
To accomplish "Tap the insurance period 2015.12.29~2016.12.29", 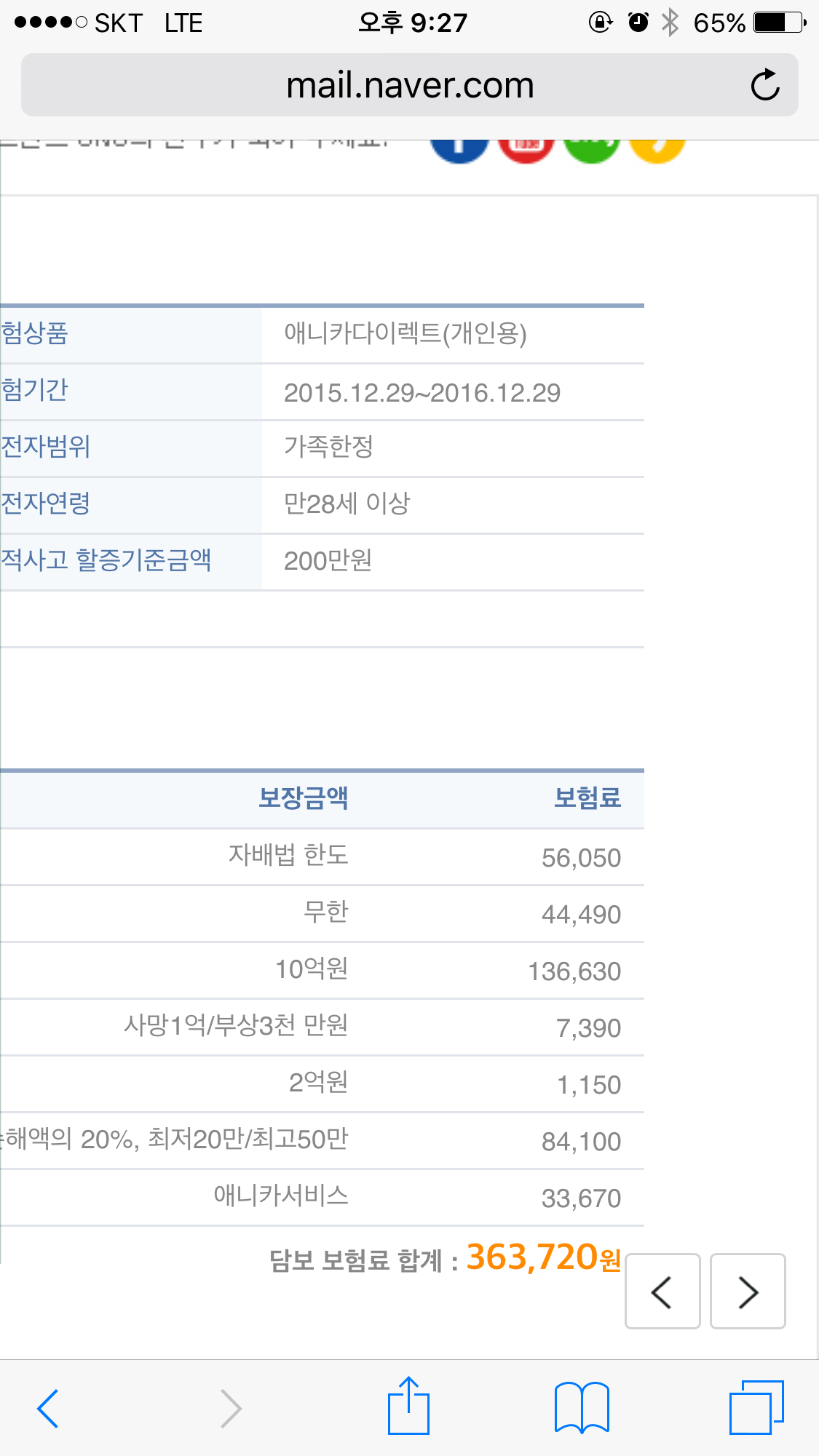I will [x=422, y=393].
